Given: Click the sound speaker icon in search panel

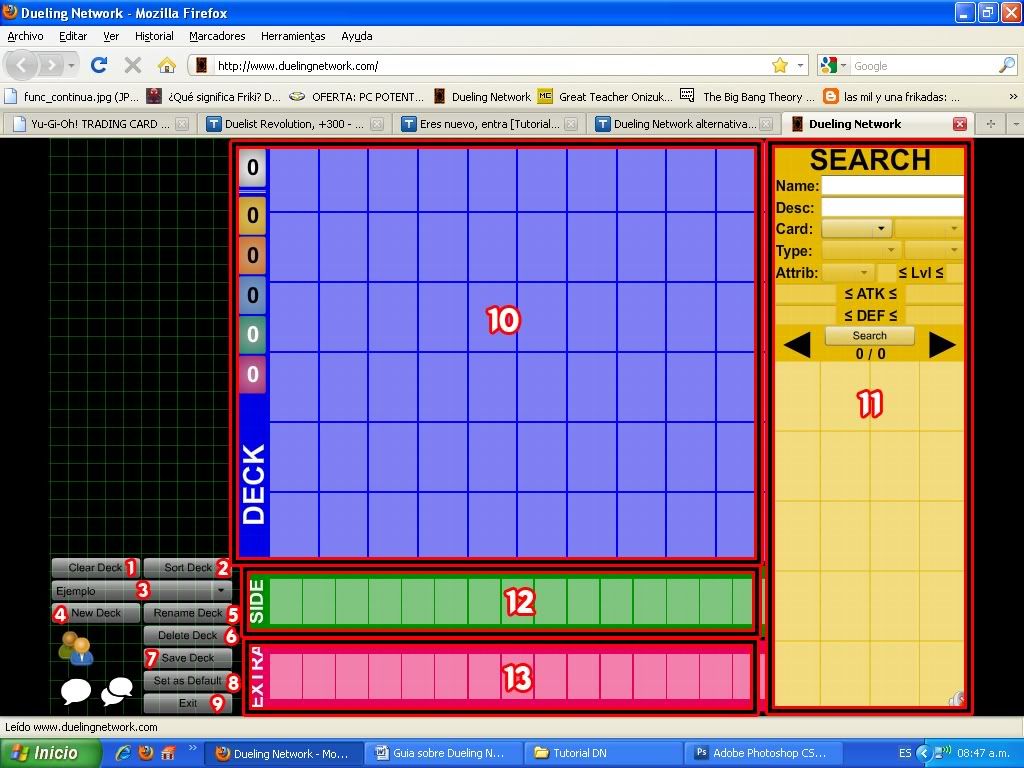Looking at the screenshot, I should [955, 699].
